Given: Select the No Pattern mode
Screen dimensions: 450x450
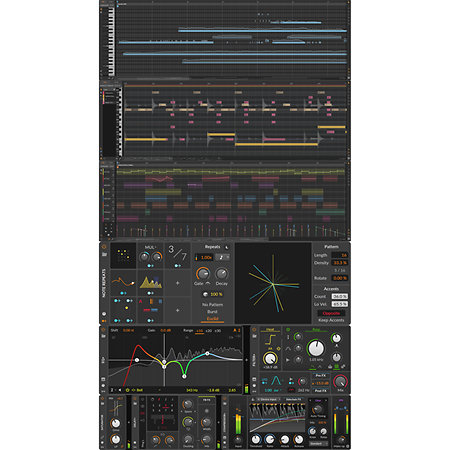Looking at the screenshot, I should [212, 305].
